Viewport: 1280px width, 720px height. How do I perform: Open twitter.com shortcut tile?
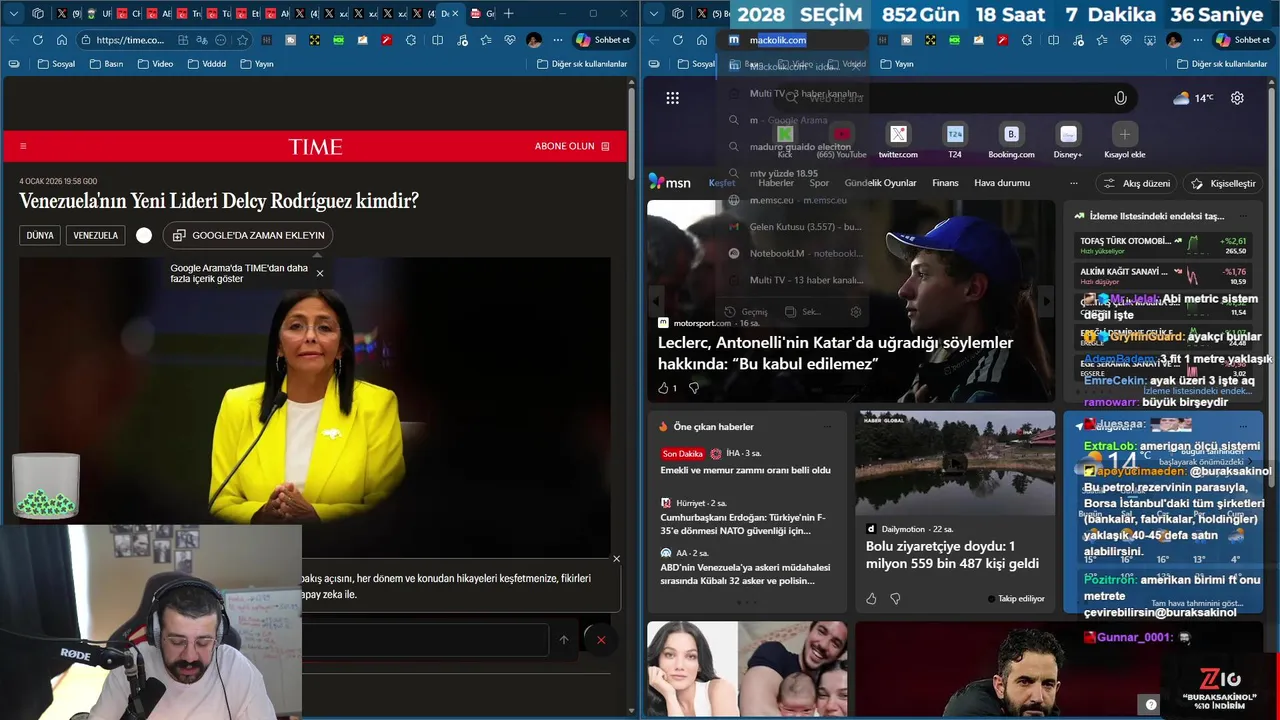pos(898,141)
